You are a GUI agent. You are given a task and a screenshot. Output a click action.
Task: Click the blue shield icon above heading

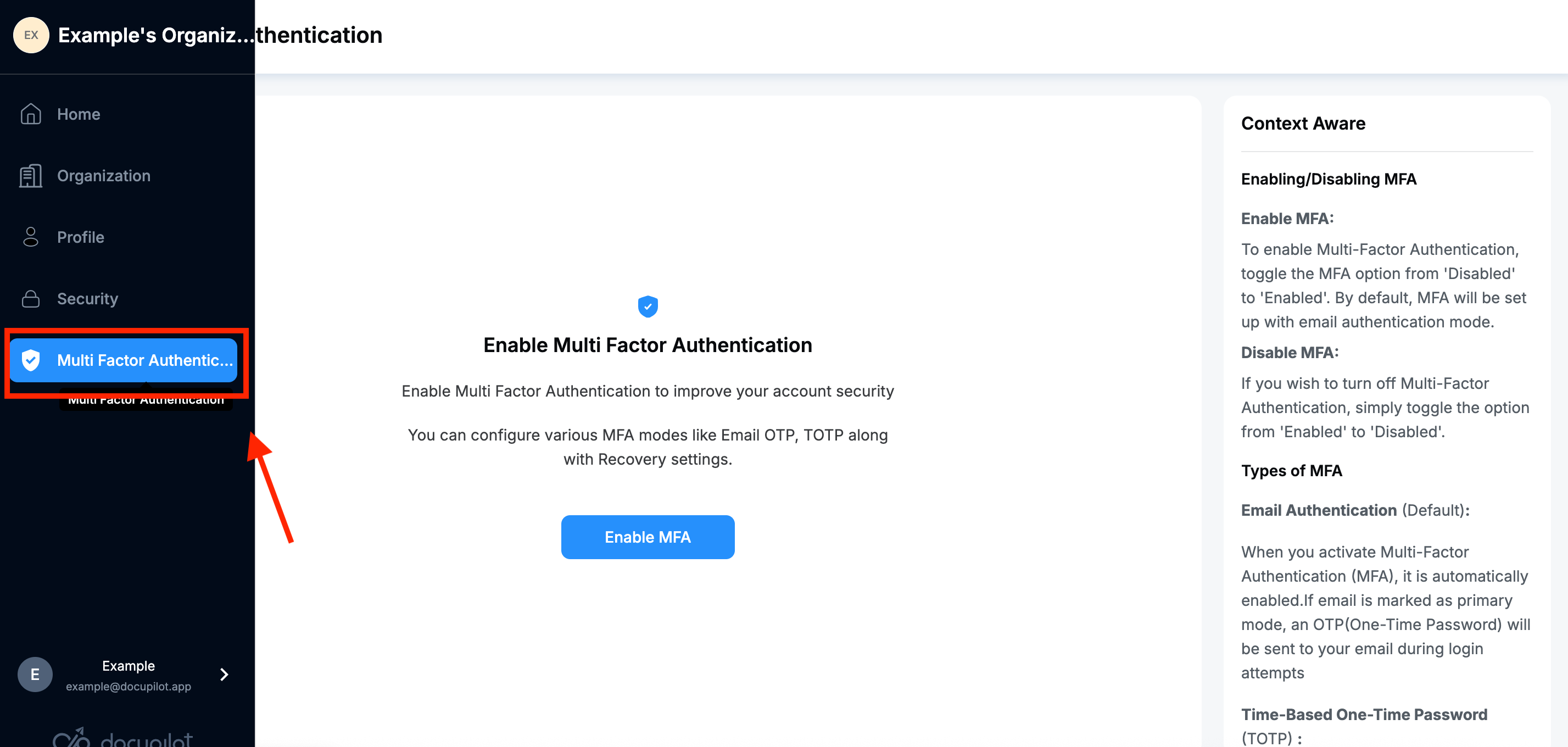[x=647, y=306]
